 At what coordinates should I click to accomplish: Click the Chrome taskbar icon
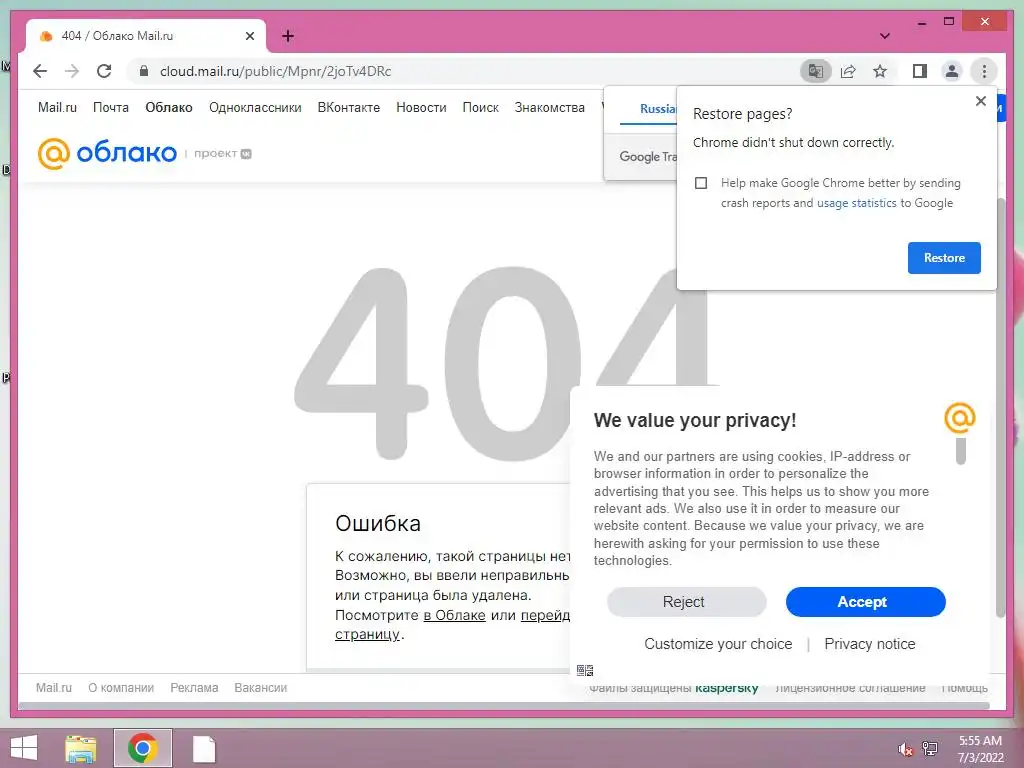pos(142,748)
